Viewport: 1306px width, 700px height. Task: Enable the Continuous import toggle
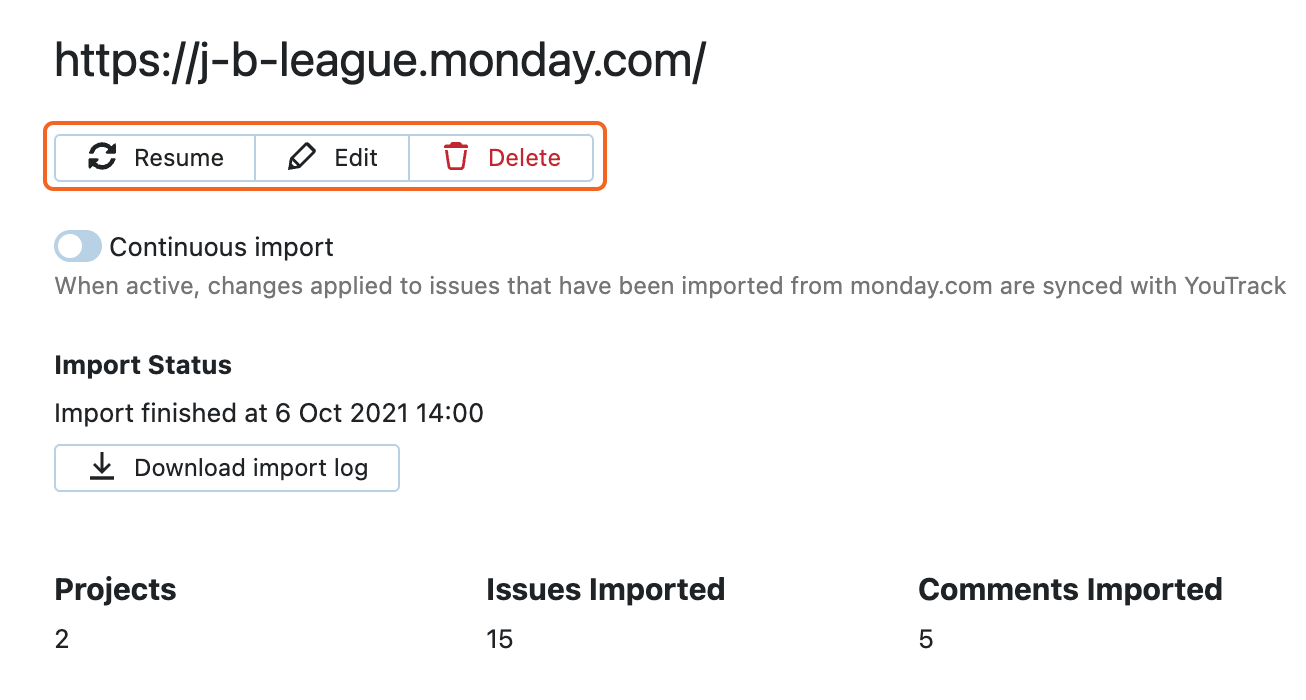[78, 247]
